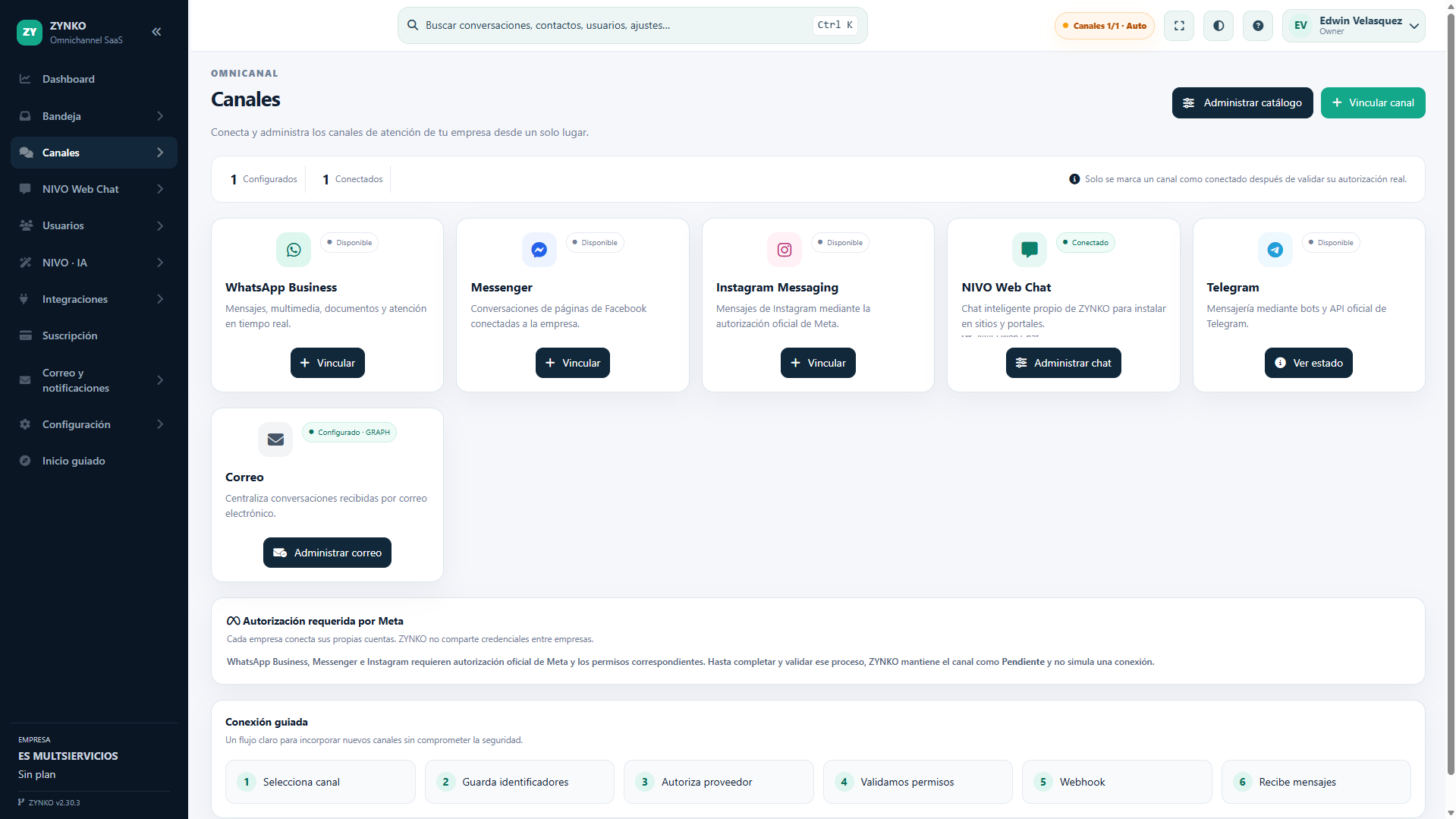Open the Edwin Velasquez account dropdown
The image size is (1456, 819).
1354,26
